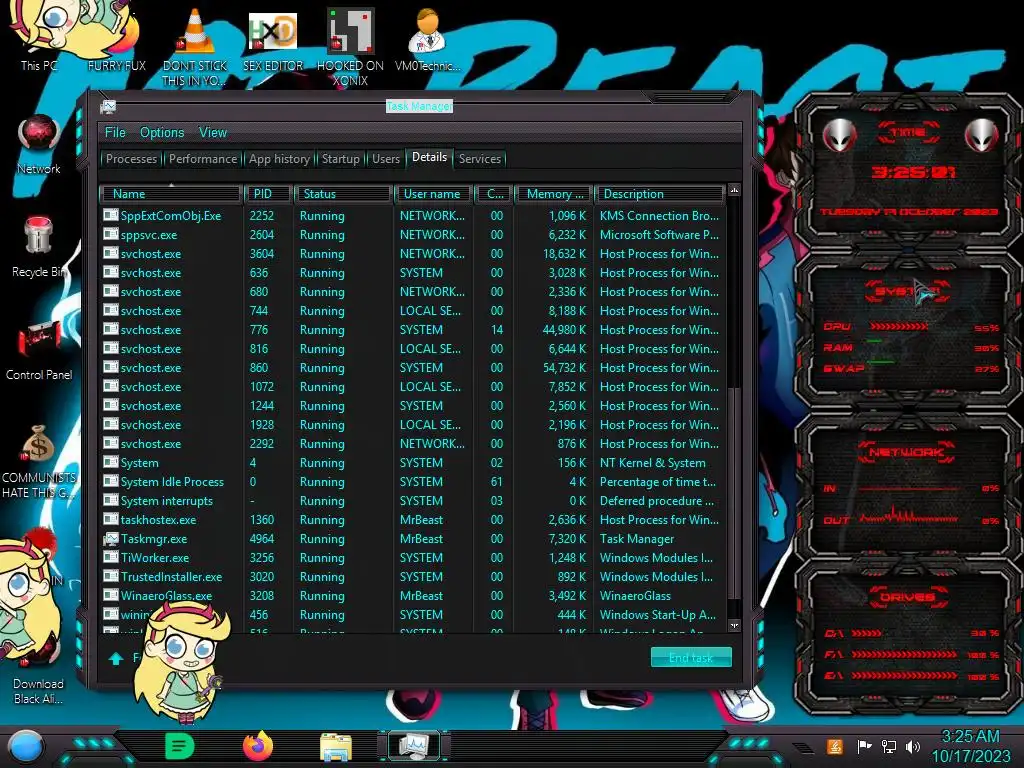Select the sppsvc.exe process row
This screenshot has height=768, width=1024.
413,234
